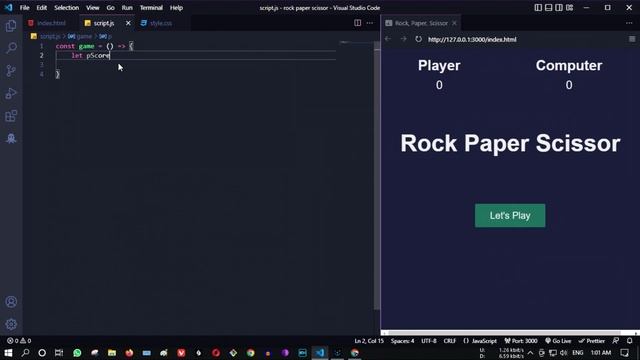Viewport: 640px width, 360px height.
Task: Click the feedback icon in status bar
Action: point(616,341)
